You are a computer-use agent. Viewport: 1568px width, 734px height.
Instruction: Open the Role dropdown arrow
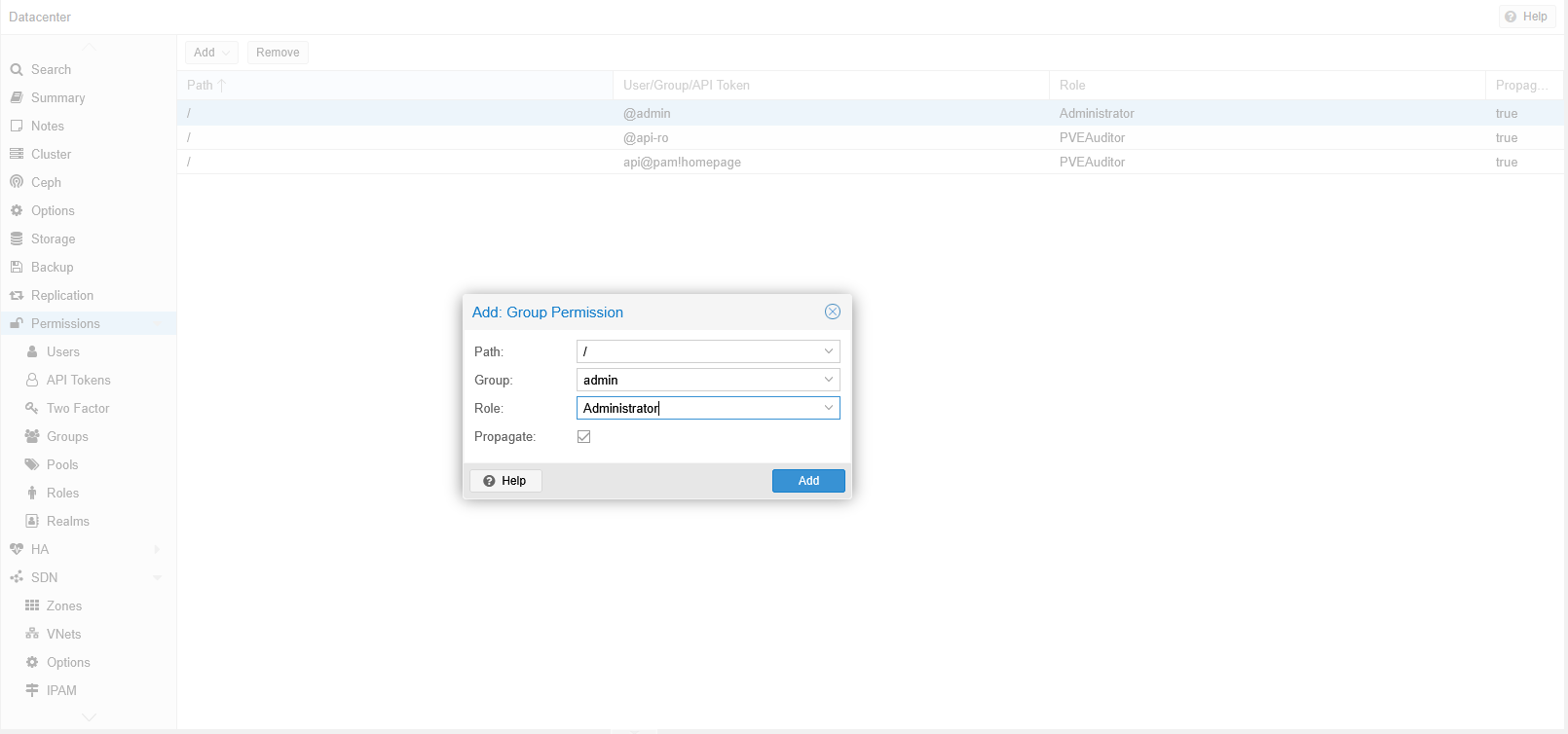(829, 408)
